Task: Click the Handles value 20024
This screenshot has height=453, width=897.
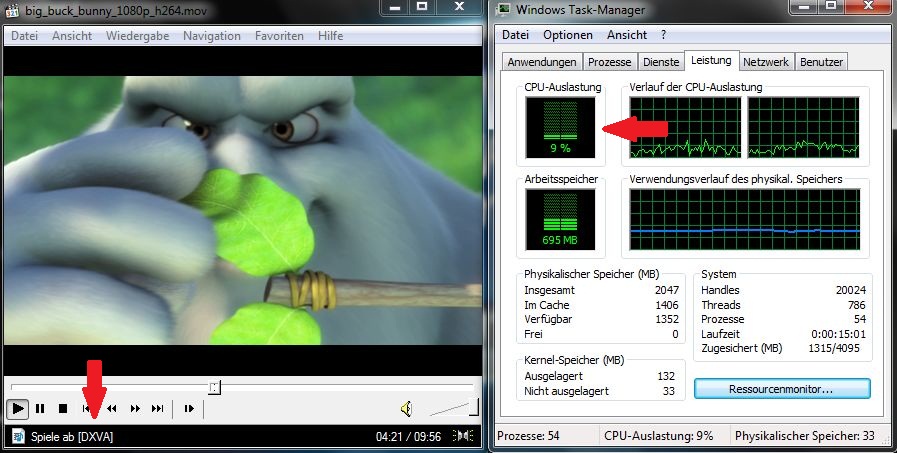Action: [x=851, y=290]
